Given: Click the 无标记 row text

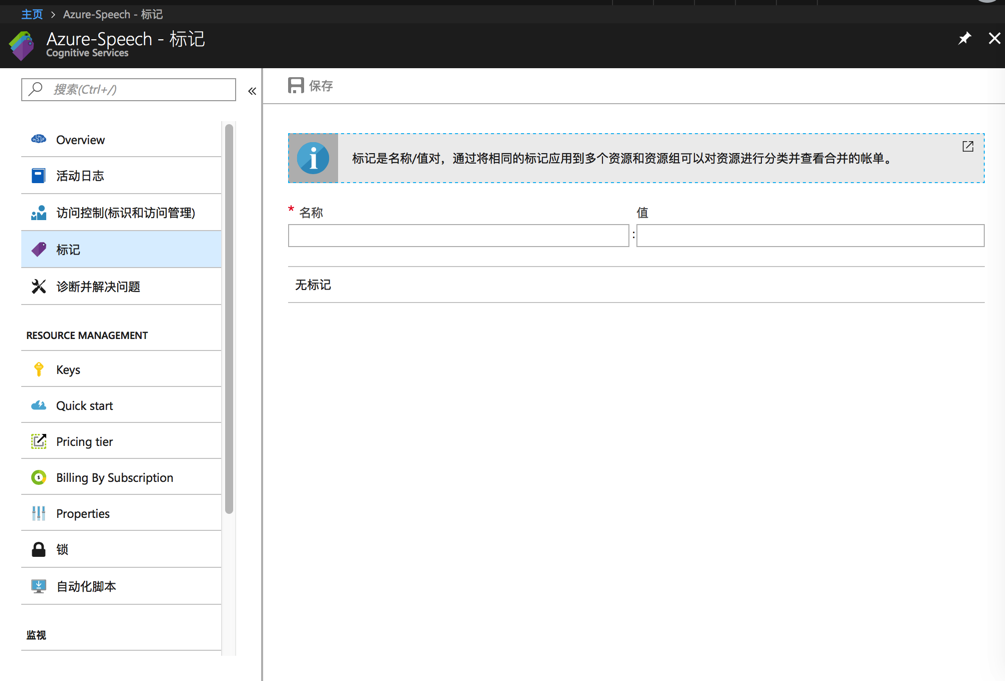Looking at the screenshot, I should [x=313, y=285].
